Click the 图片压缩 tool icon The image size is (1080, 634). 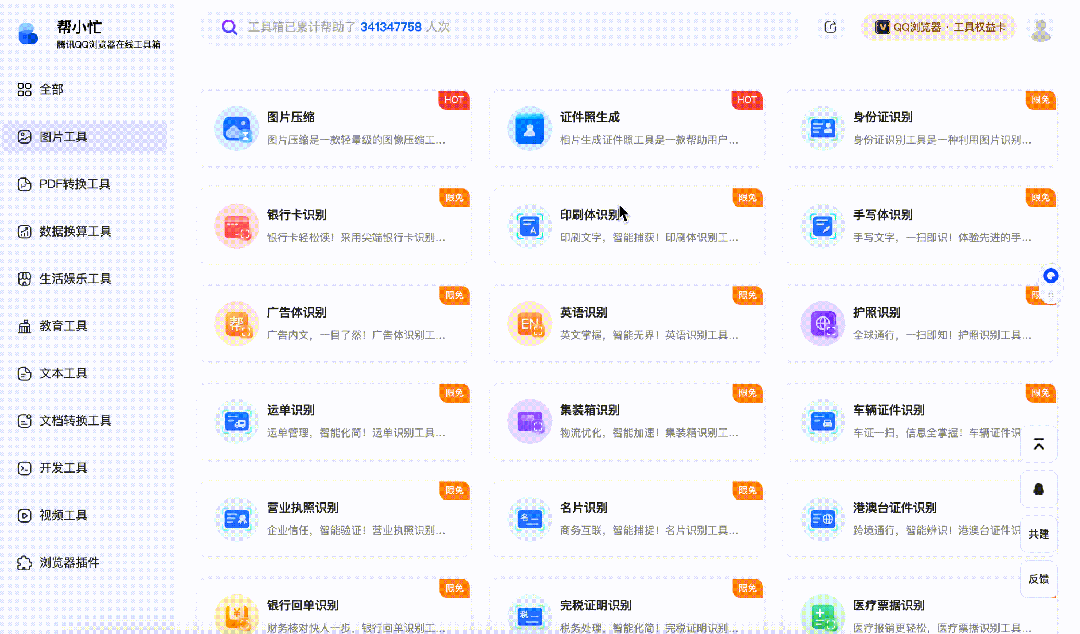point(237,128)
